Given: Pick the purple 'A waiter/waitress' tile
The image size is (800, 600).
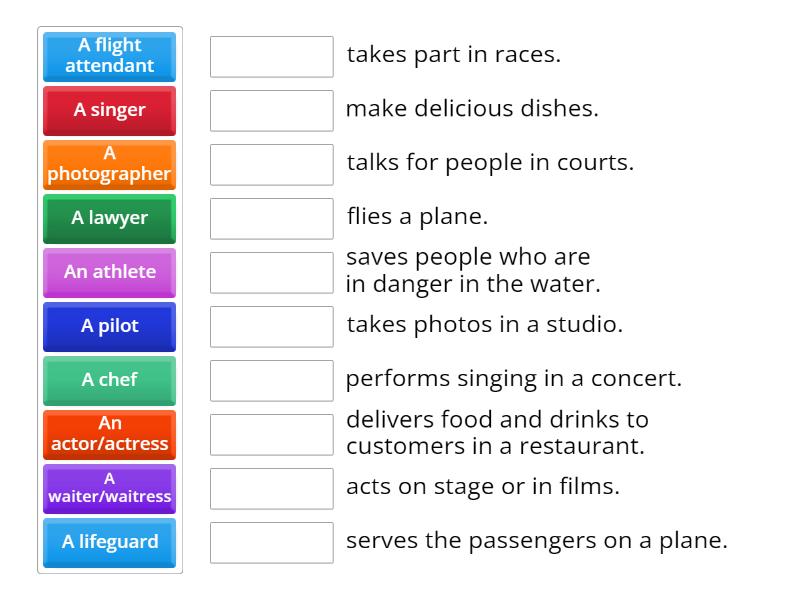Looking at the screenshot, I should point(110,488).
